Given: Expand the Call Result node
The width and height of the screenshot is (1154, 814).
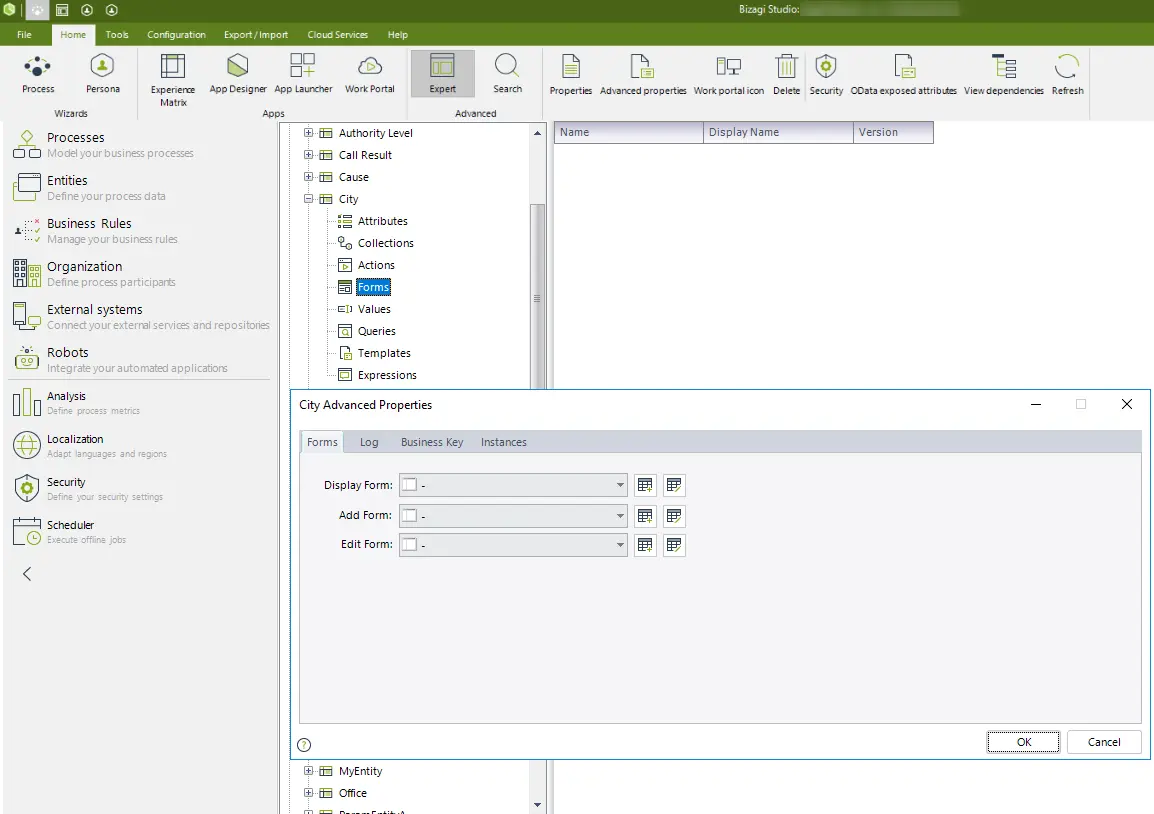Looking at the screenshot, I should tap(308, 155).
